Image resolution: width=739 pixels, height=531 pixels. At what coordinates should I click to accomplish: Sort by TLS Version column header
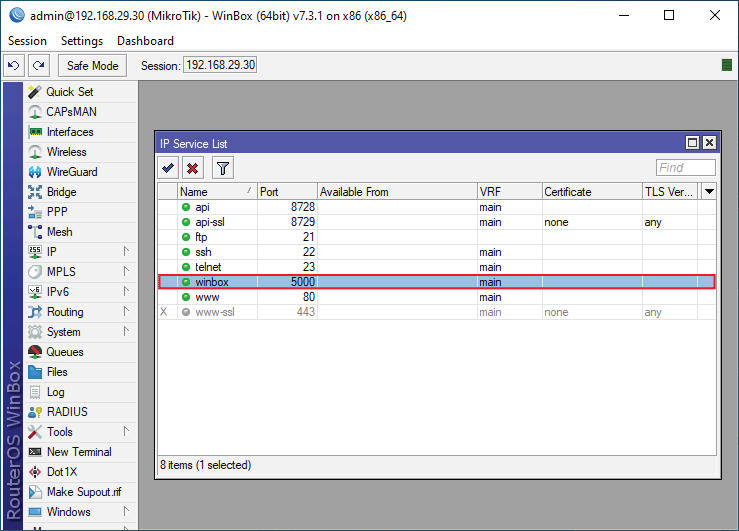pos(670,192)
